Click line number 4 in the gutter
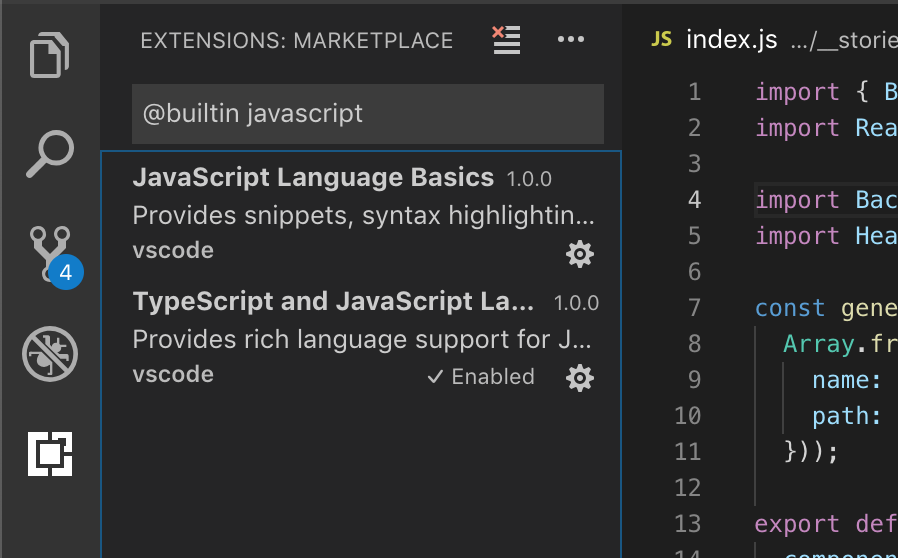This screenshot has height=558, width=898. coord(694,200)
